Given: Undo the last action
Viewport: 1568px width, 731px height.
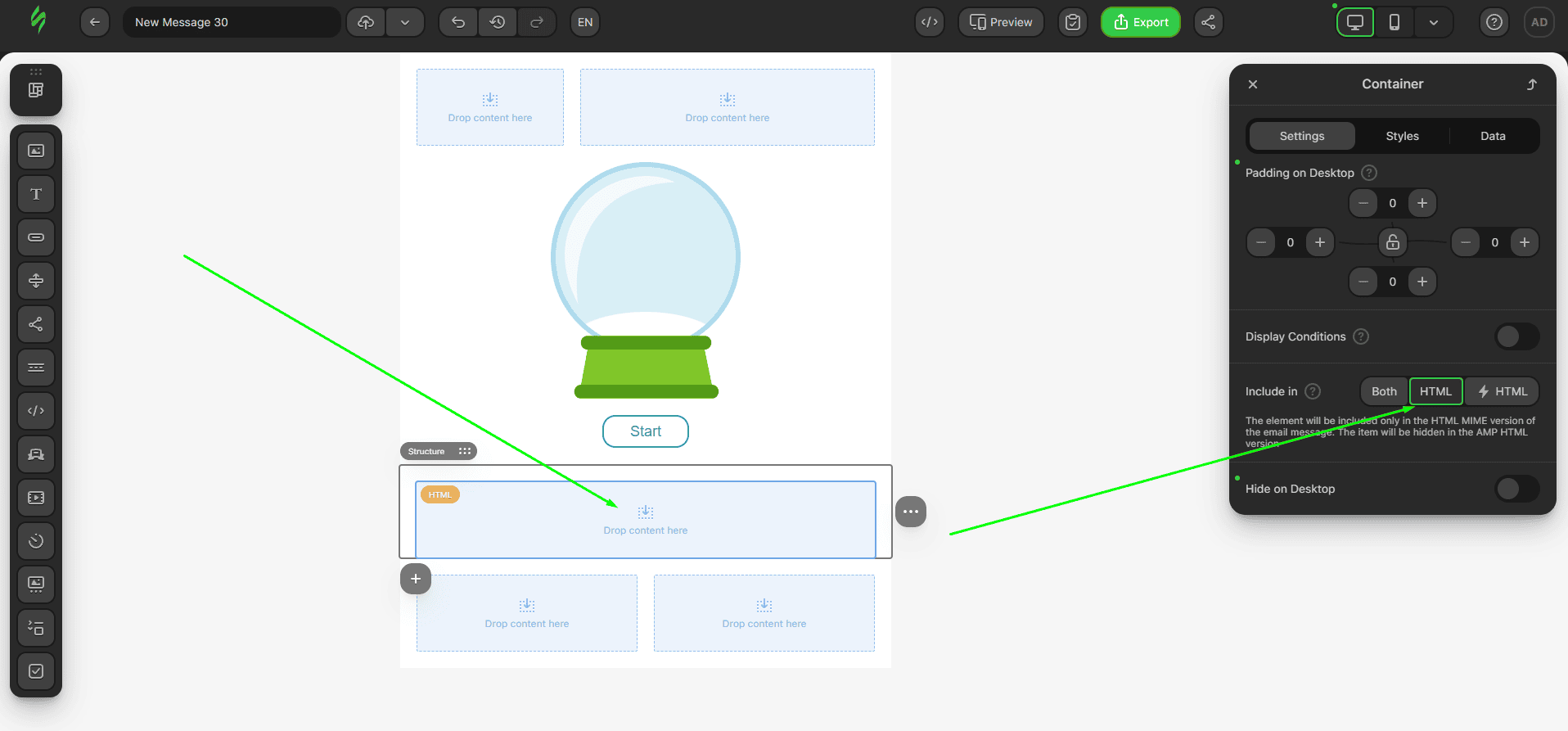Looking at the screenshot, I should click(458, 22).
